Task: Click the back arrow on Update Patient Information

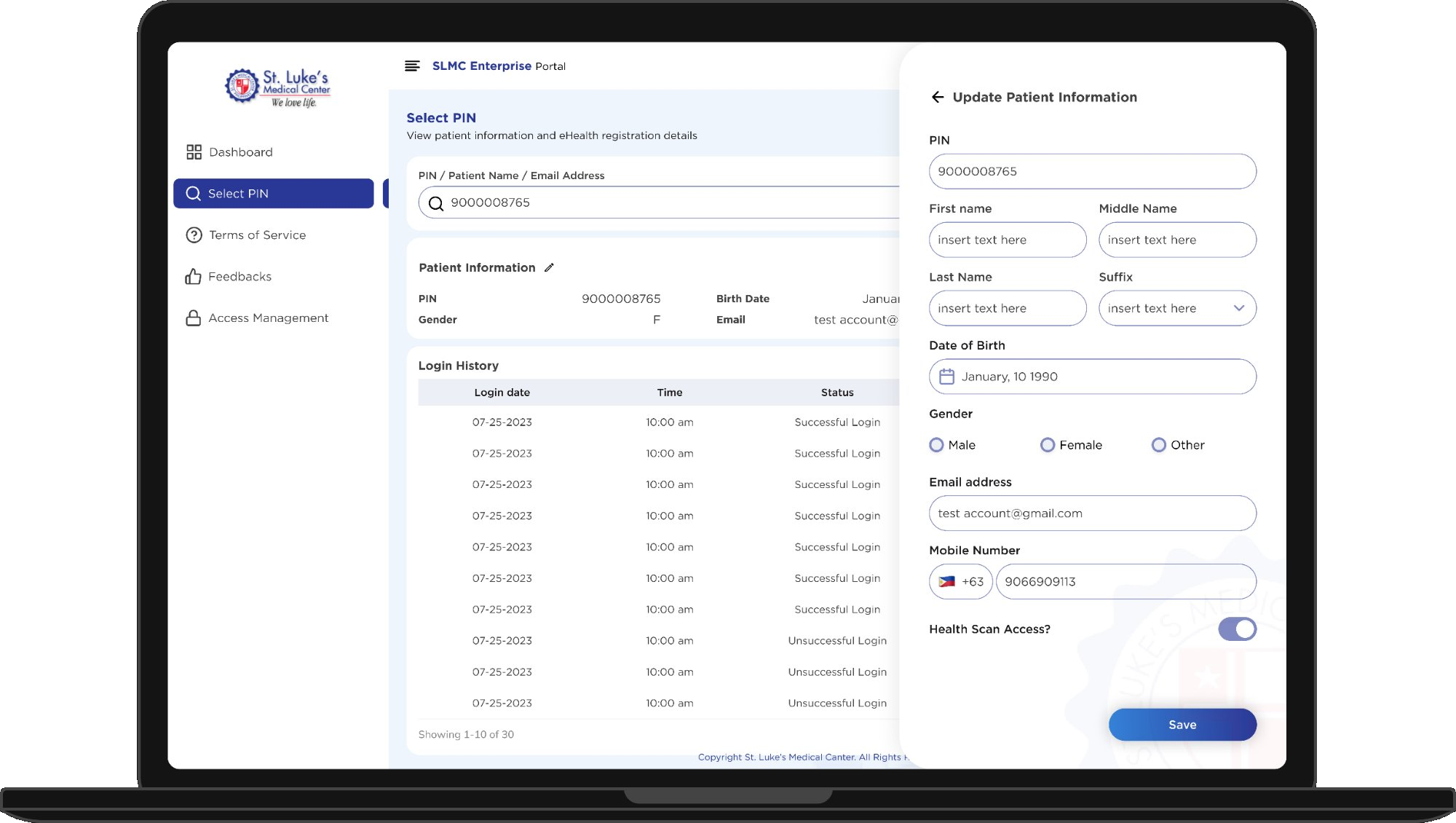Action: point(938,97)
